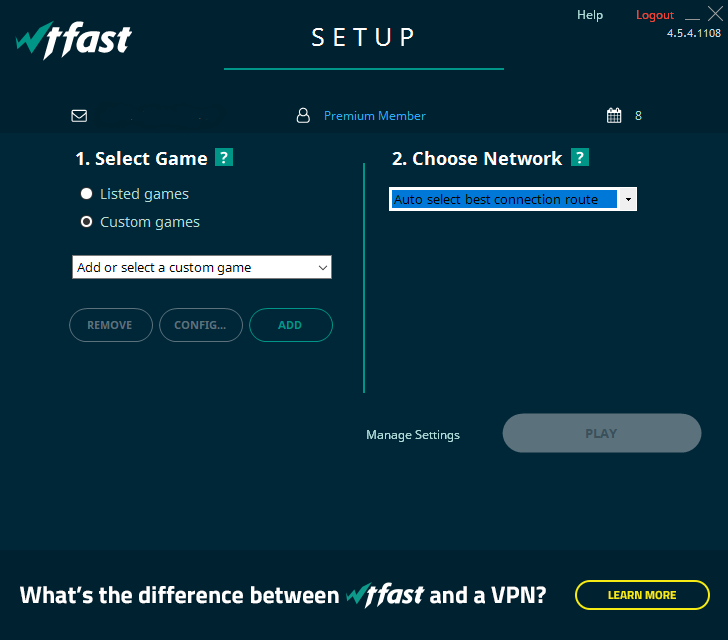Click the SETUP heading
Viewport: 728px width, 640px height.
(364, 38)
